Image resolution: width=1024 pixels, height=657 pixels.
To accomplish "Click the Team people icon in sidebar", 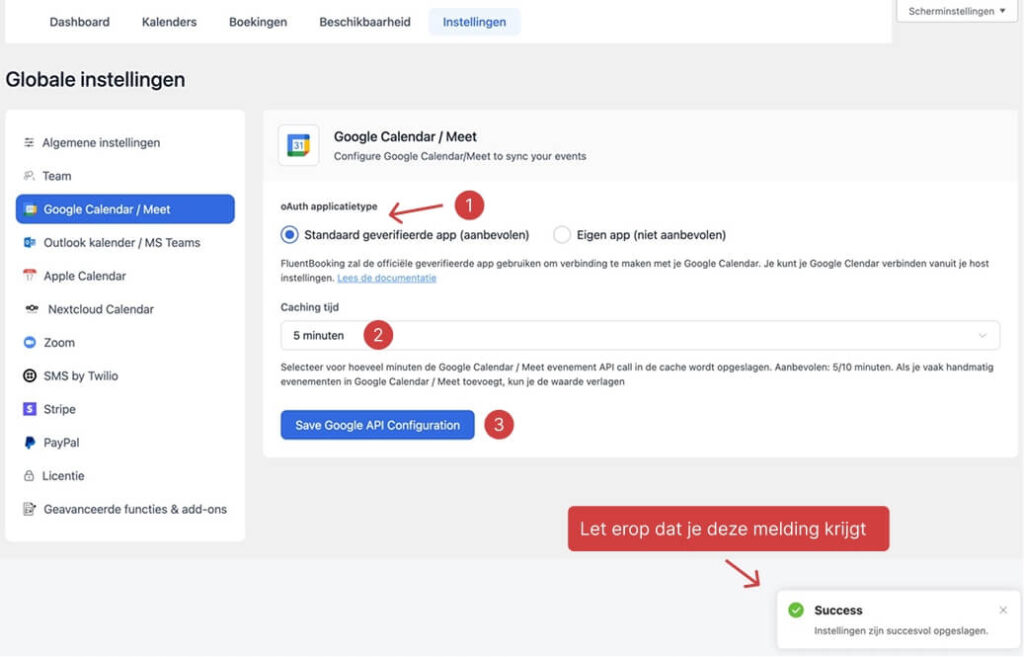I will (x=29, y=176).
